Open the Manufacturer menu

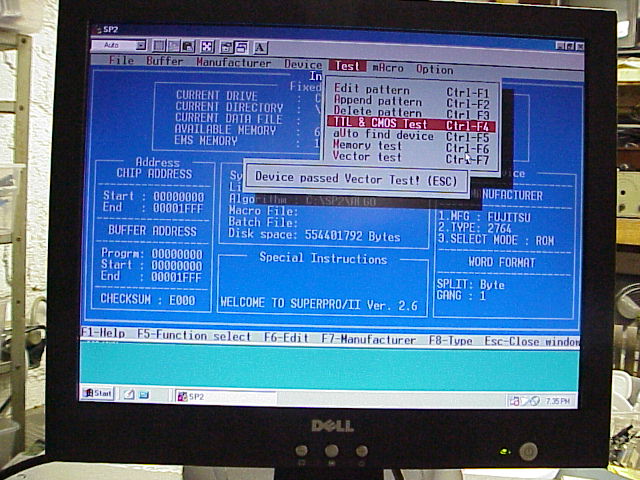(x=233, y=62)
